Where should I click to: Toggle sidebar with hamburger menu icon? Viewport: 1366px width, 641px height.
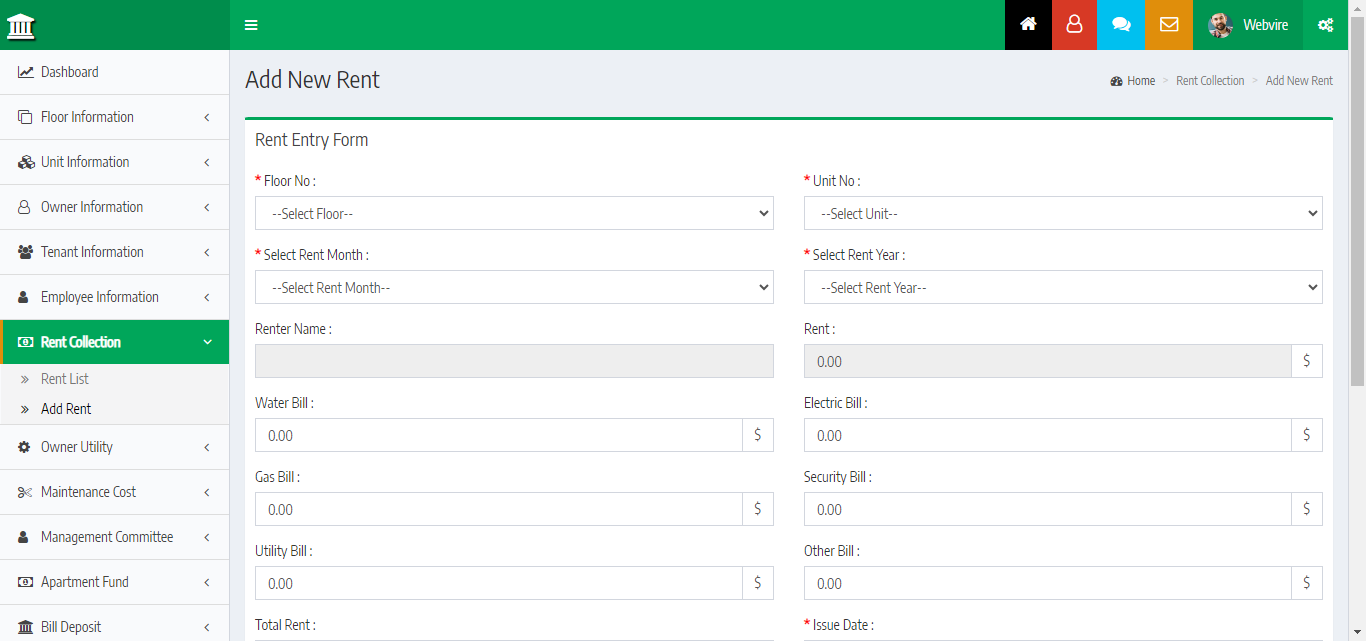pyautogui.click(x=251, y=25)
